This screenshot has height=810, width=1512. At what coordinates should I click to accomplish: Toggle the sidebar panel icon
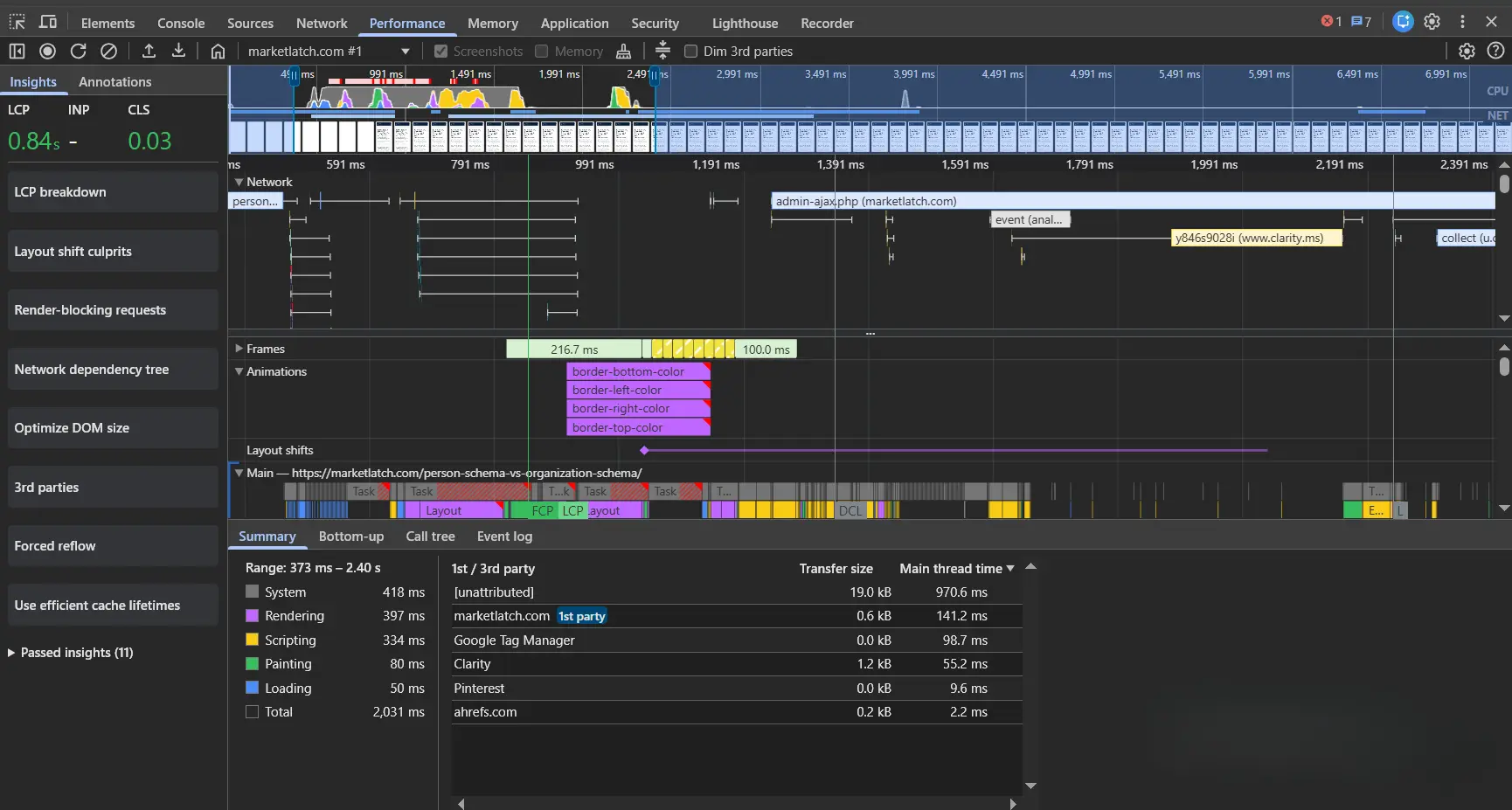click(x=17, y=51)
